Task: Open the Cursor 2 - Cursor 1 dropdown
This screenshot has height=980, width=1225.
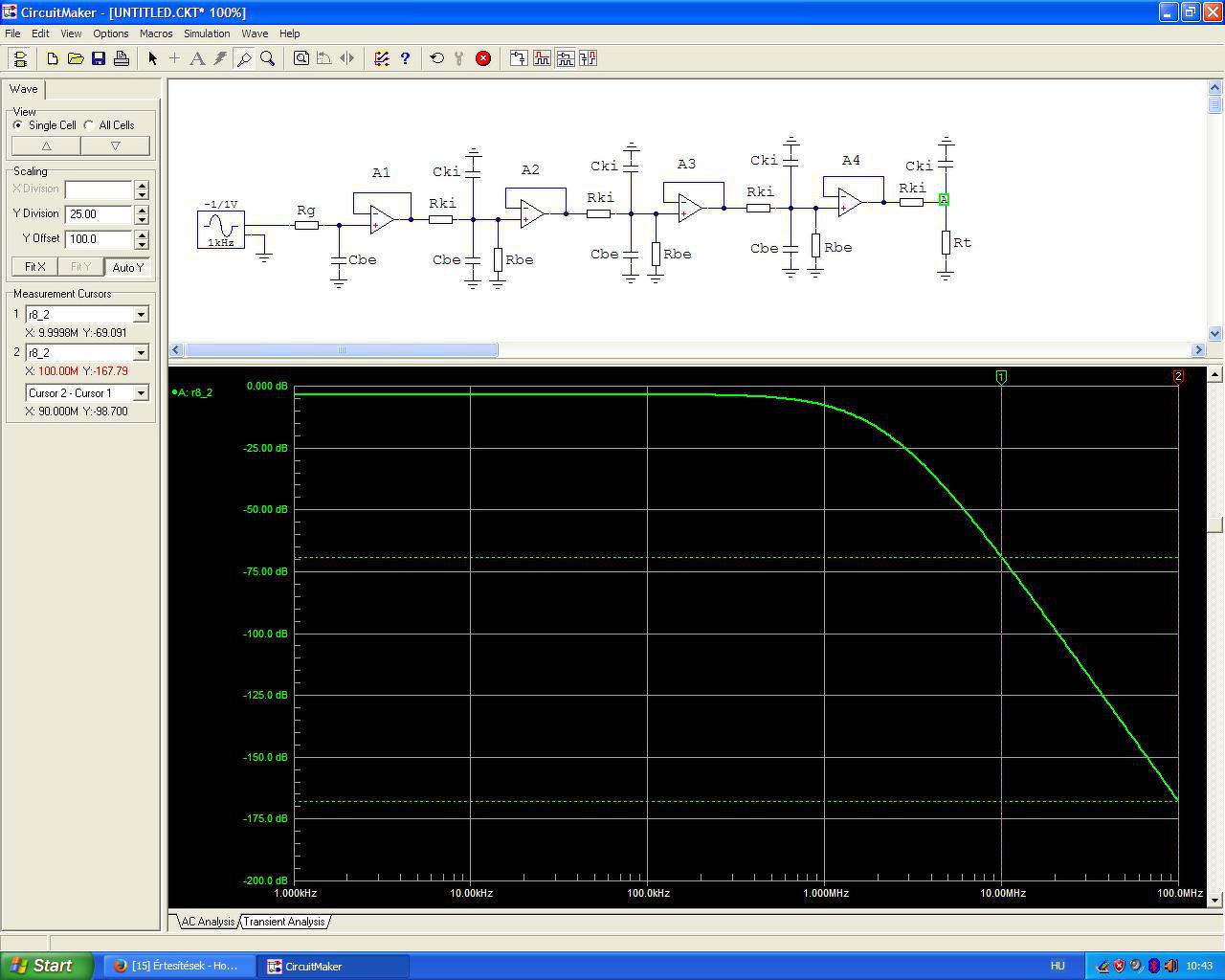Action: click(141, 392)
